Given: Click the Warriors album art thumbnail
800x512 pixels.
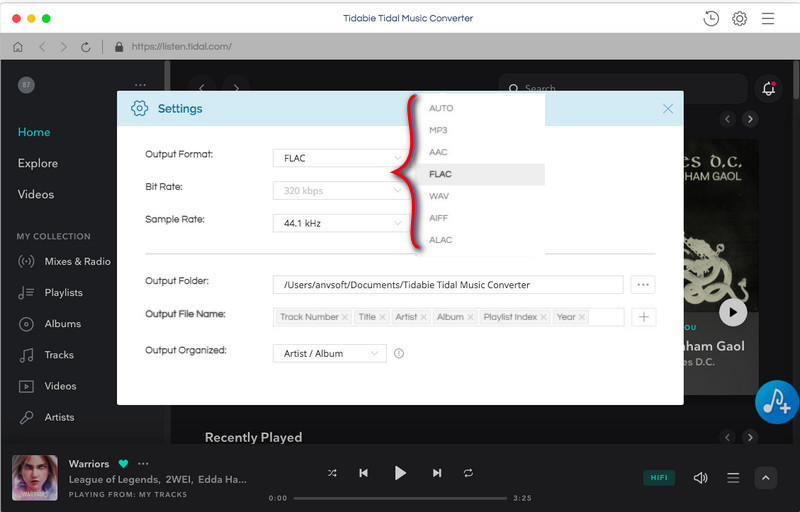Looking at the screenshot, I should [35, 478].
